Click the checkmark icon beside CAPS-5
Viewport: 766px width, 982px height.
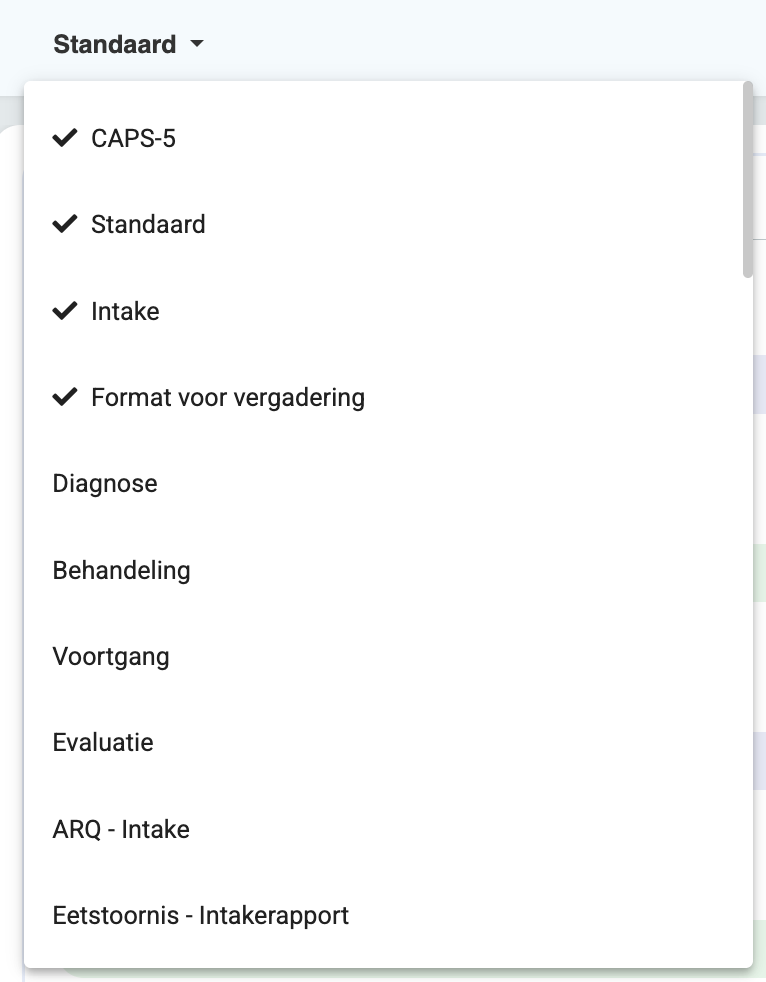click(x=65, y=138)
